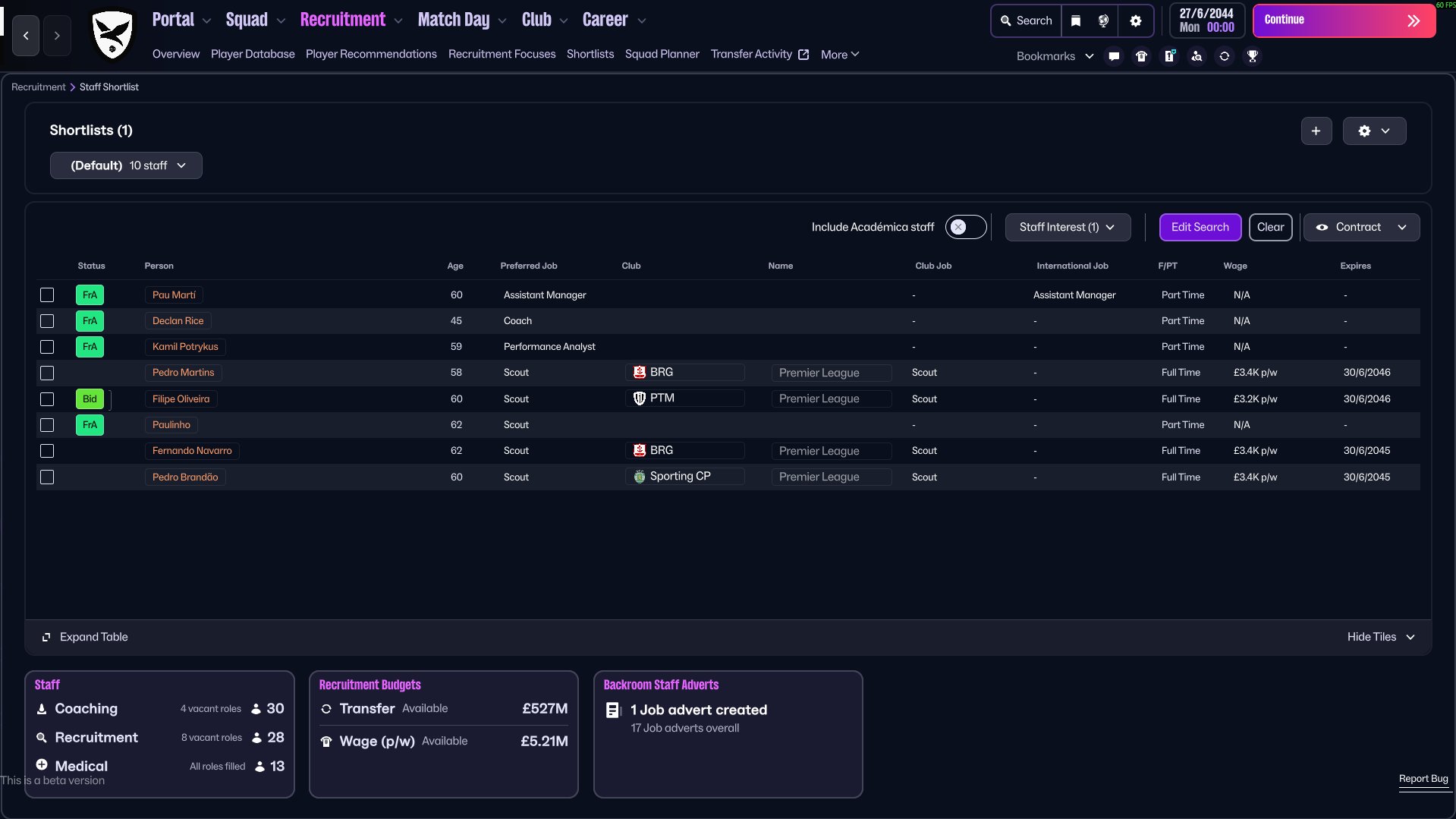Collapse tiles with Hide Tiles
The width and height of the screenshot is (1456, 819).
tap(1381, 638)
